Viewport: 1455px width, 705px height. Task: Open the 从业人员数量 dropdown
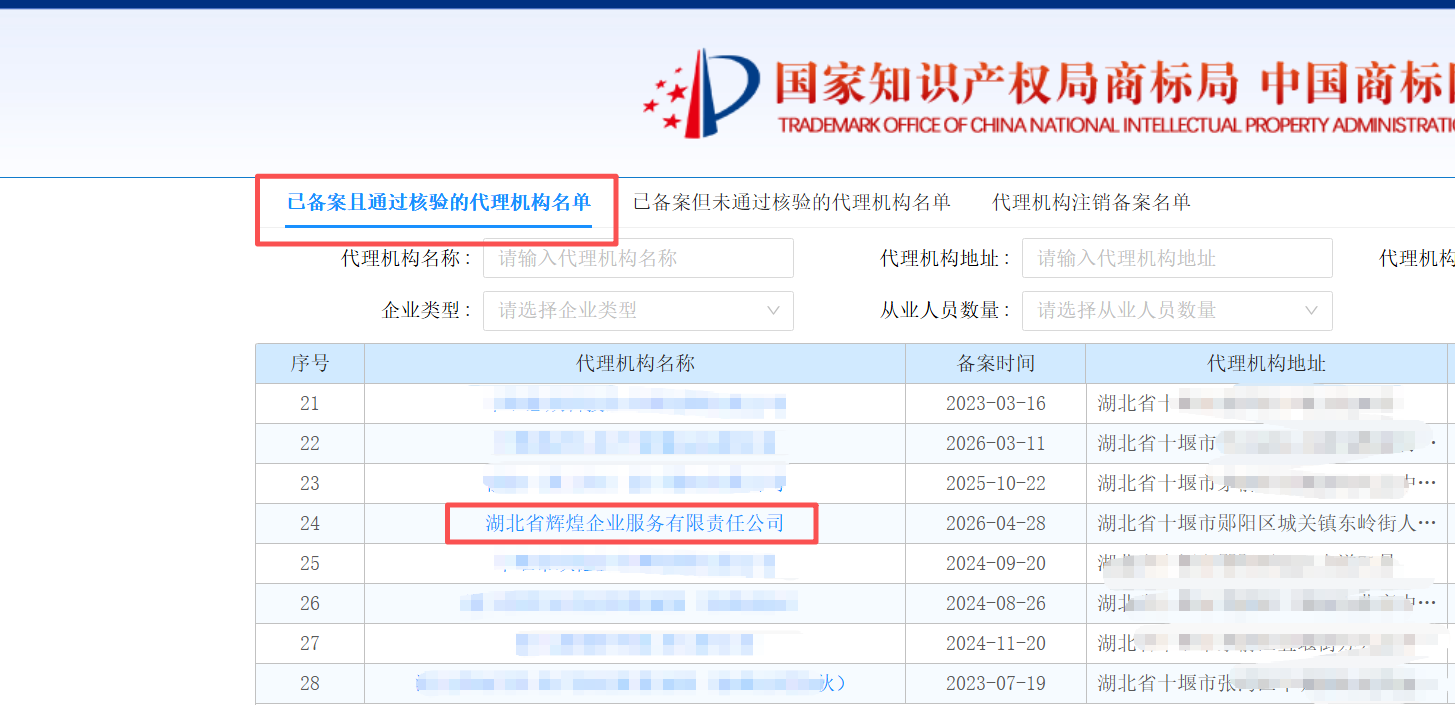click(x=1177, y=311)
